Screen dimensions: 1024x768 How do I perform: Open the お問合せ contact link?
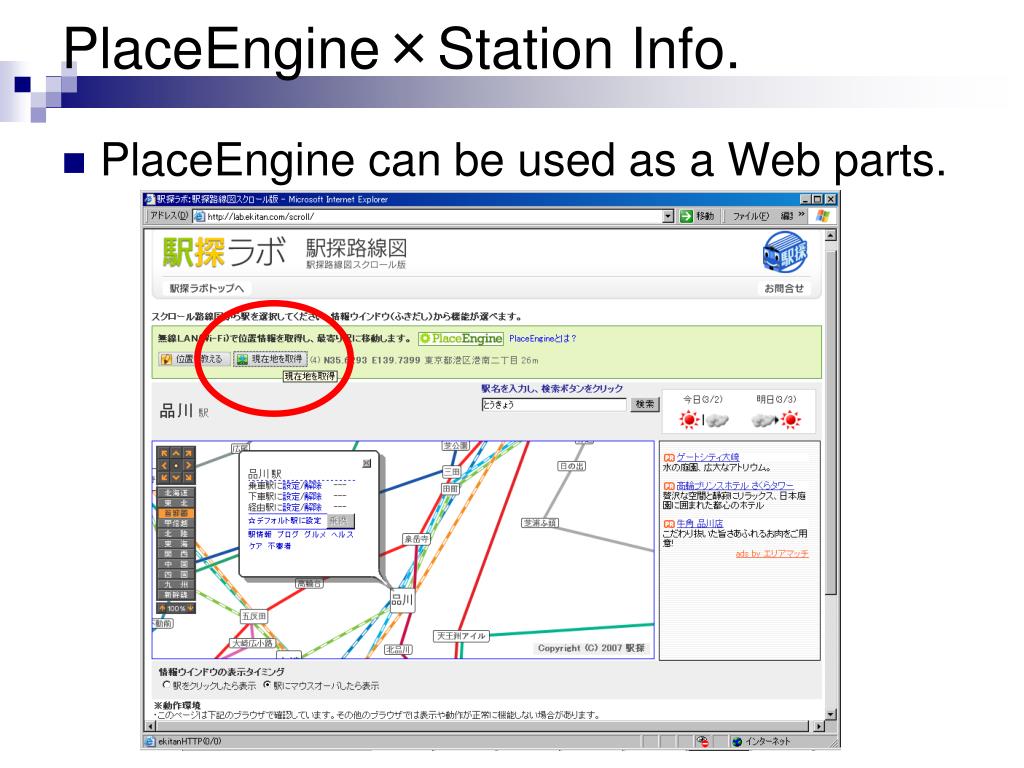pos(784,288)
